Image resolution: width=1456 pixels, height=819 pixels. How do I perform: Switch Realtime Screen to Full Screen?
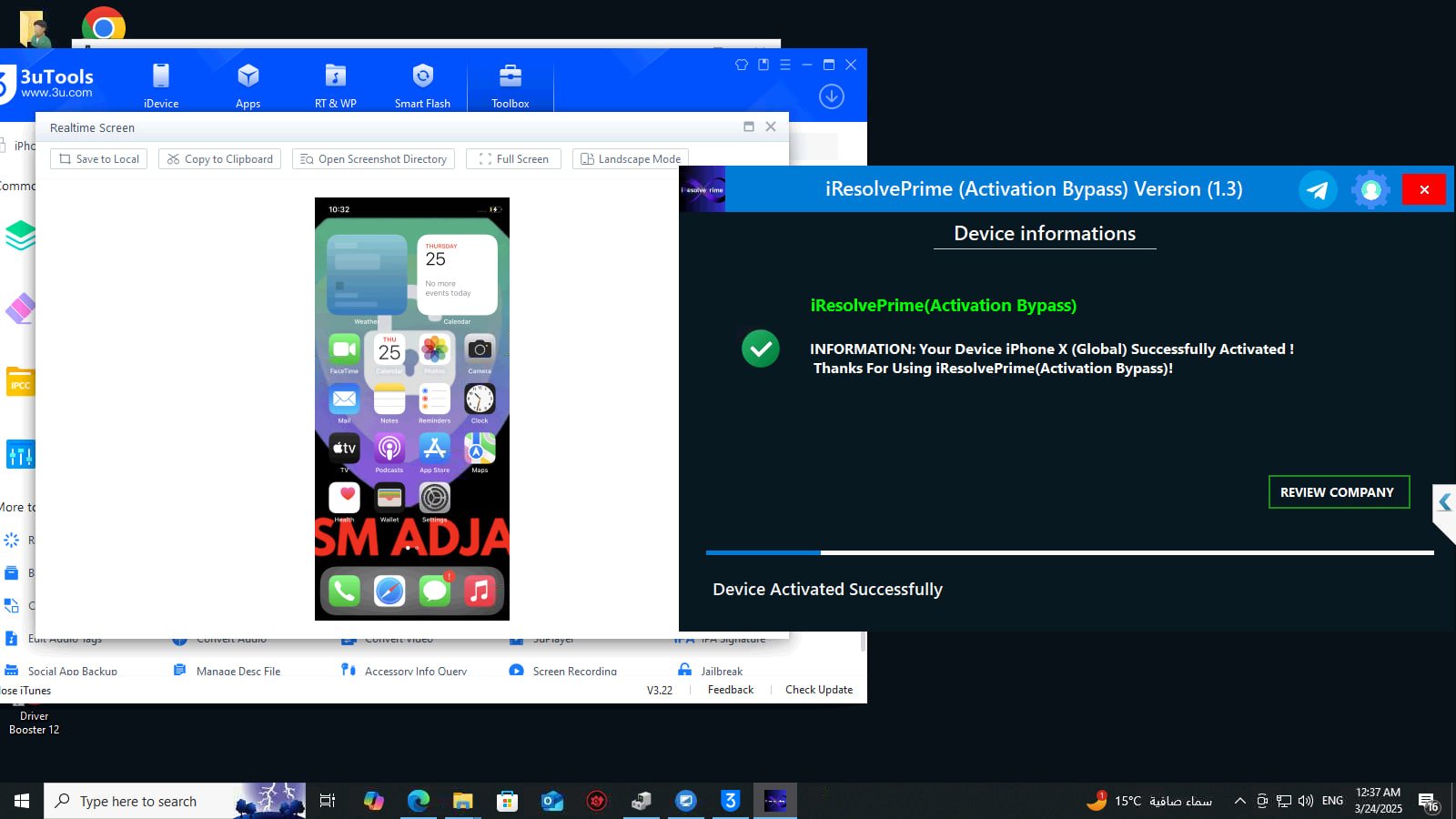(x=513, y=159)
